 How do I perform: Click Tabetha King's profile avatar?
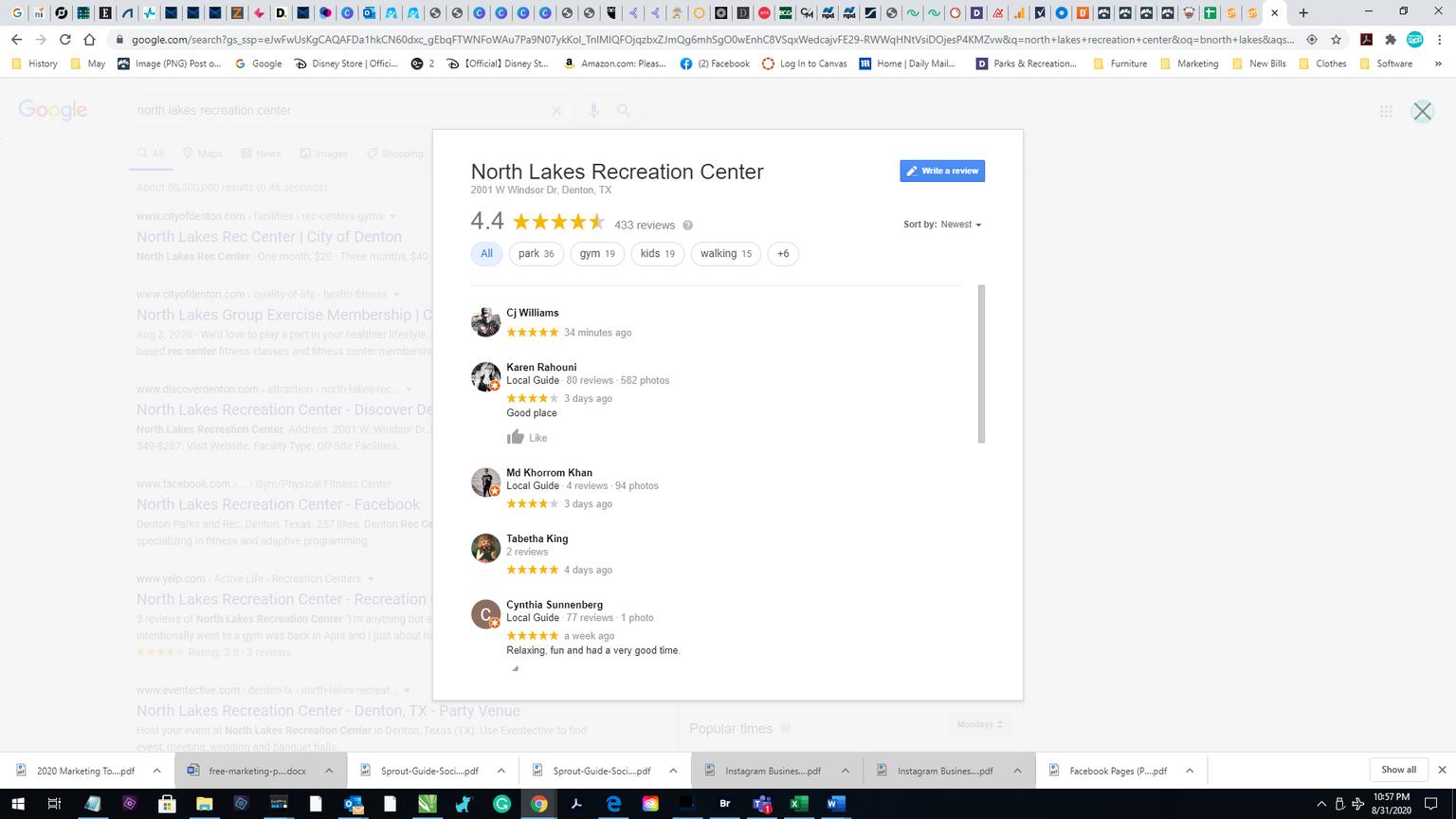[x=485, y=548]
